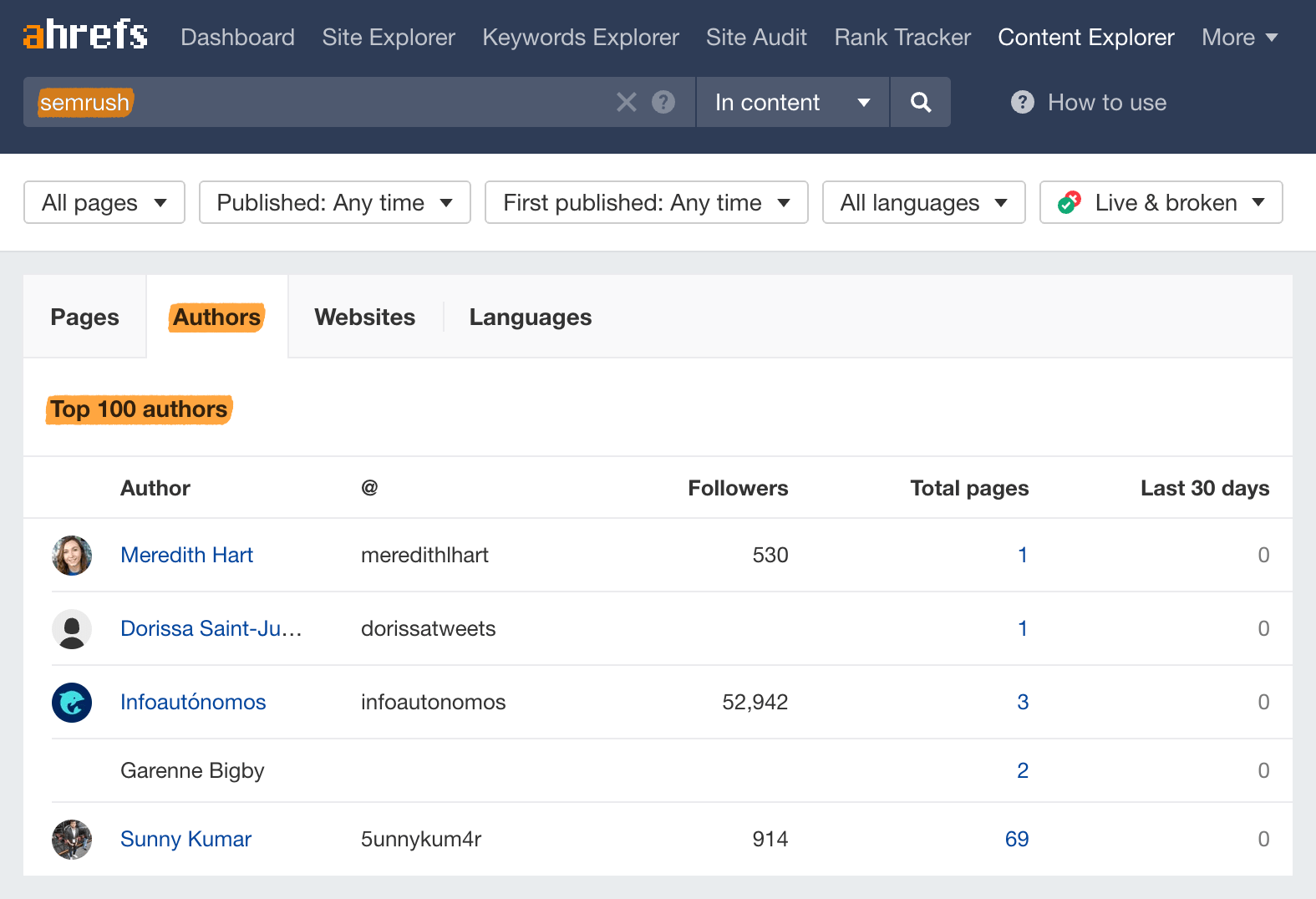Click the search field help icon
Image resolution: width=1316 pixels, height=899 pixels.
(x=663, y=102)
